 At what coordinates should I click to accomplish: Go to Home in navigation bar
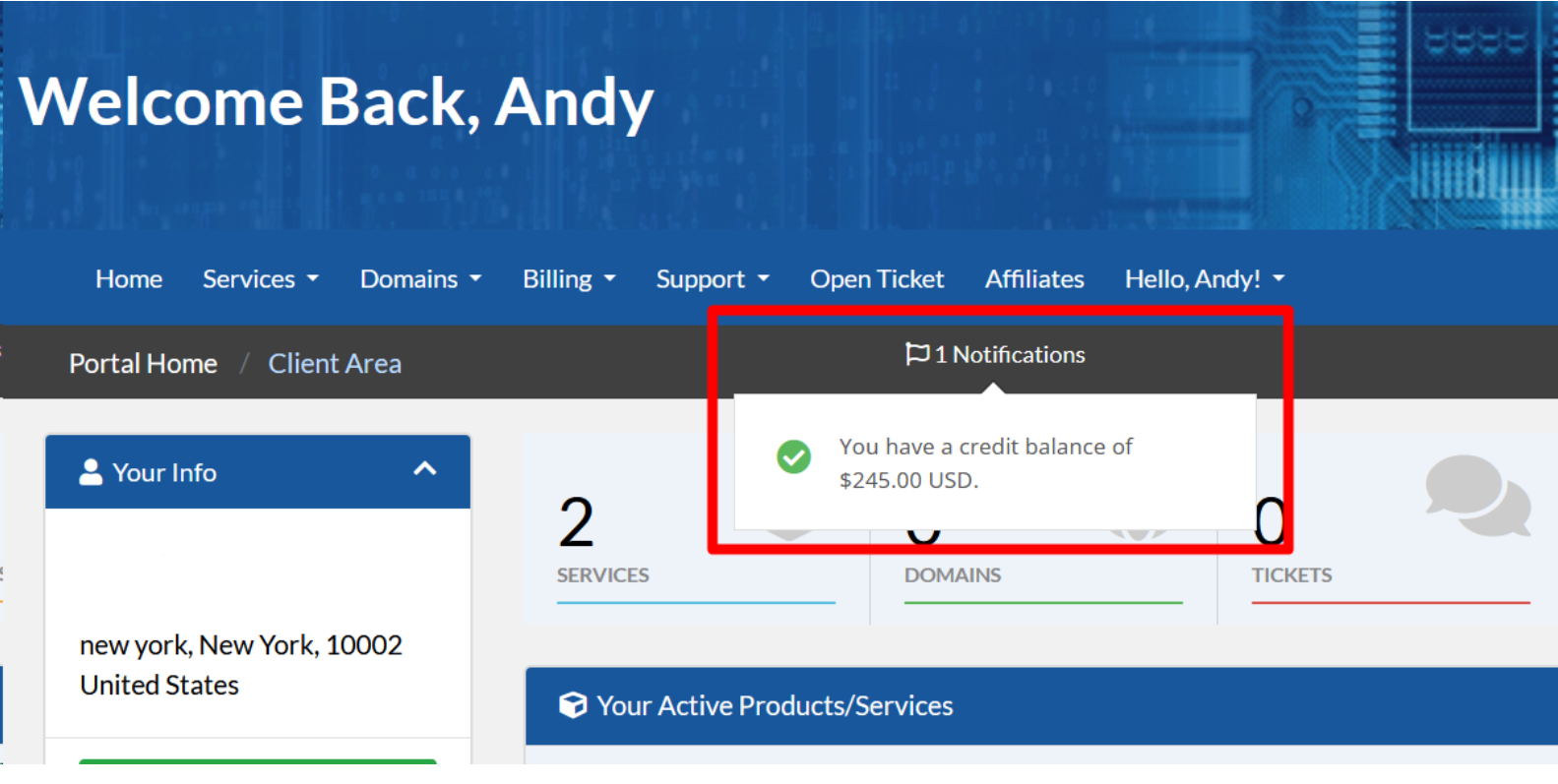(129, 279)
